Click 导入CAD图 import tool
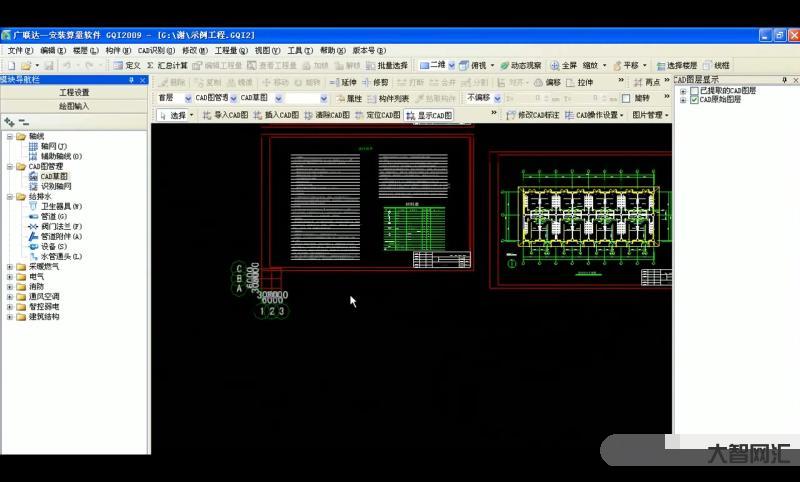The height and width of the screenshot is (482, 800). (x=225, y=115)
